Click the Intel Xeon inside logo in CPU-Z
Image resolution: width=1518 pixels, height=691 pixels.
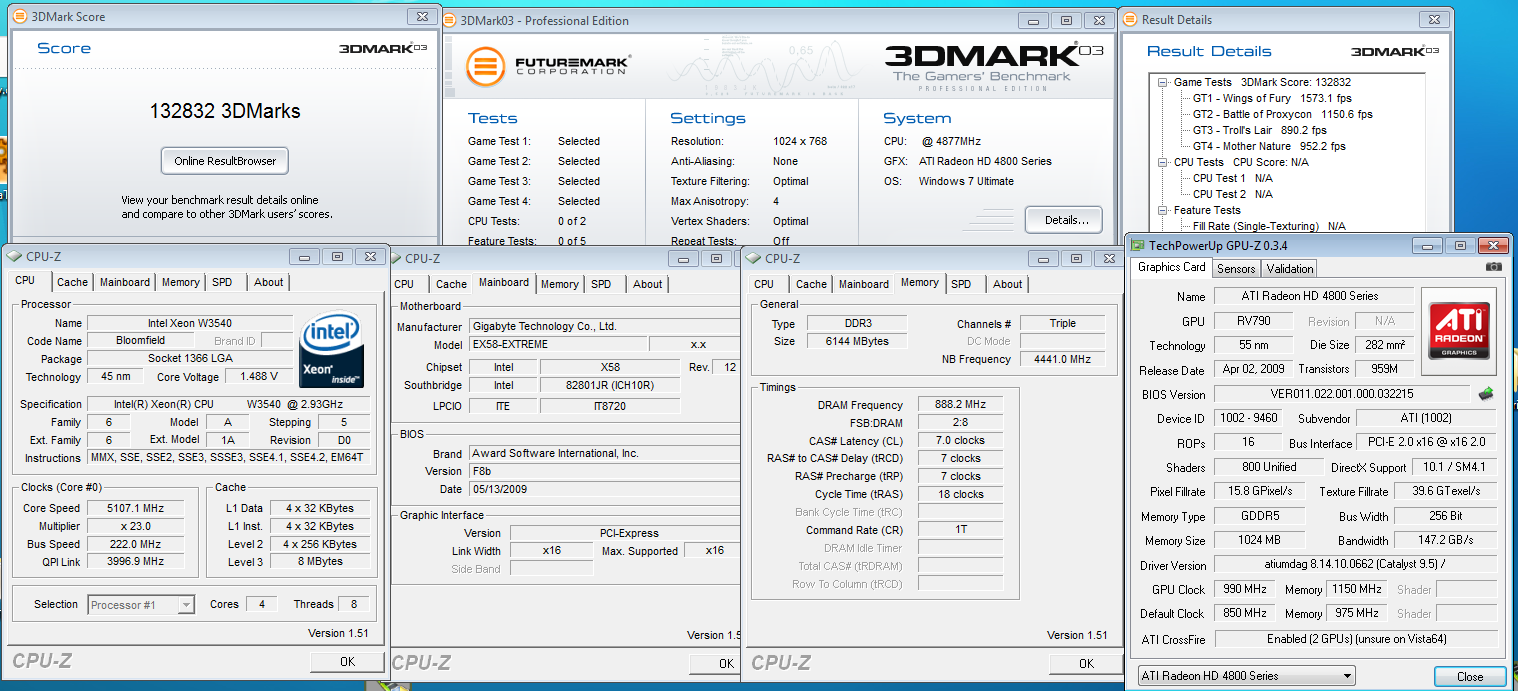point(331,351)
